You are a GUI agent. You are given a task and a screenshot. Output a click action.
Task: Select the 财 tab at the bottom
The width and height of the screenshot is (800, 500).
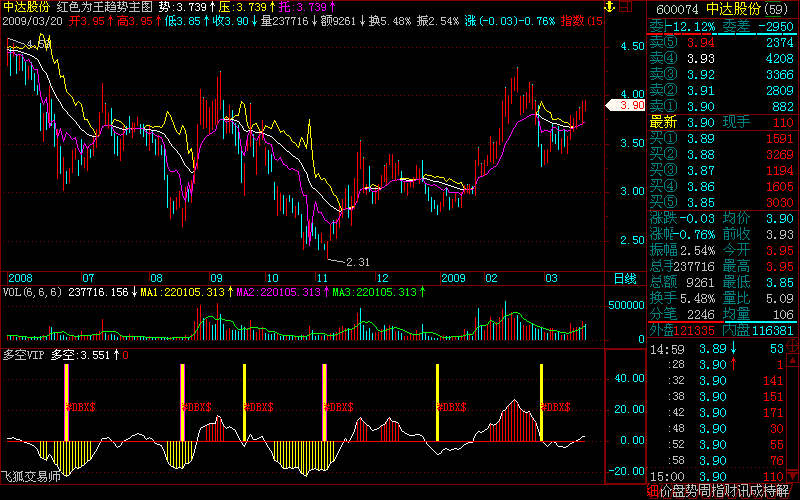click(730, 491)
